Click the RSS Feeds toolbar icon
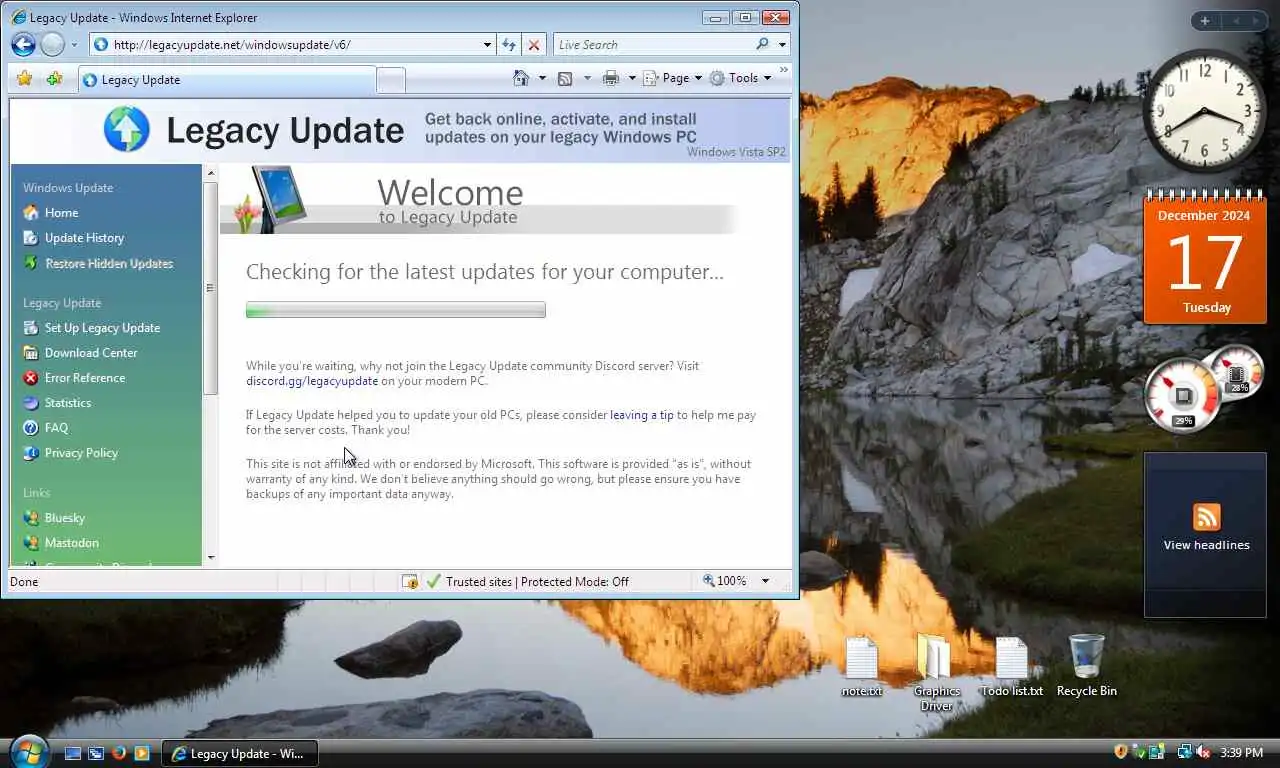Image resolution: width=1280 pixels, height=768 pixels. coord(565,78)
